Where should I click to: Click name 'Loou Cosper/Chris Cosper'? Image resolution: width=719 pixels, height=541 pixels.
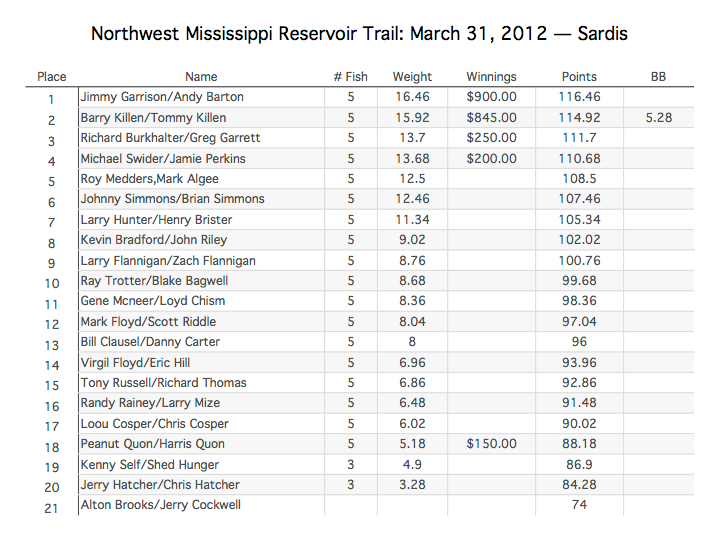[155, 424]
